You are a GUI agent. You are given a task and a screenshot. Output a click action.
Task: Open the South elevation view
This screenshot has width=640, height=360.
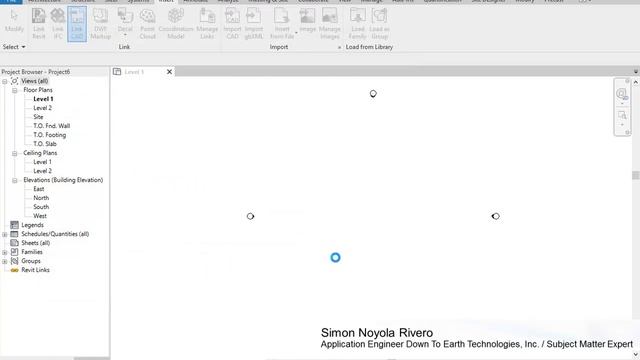pos(41,207)
